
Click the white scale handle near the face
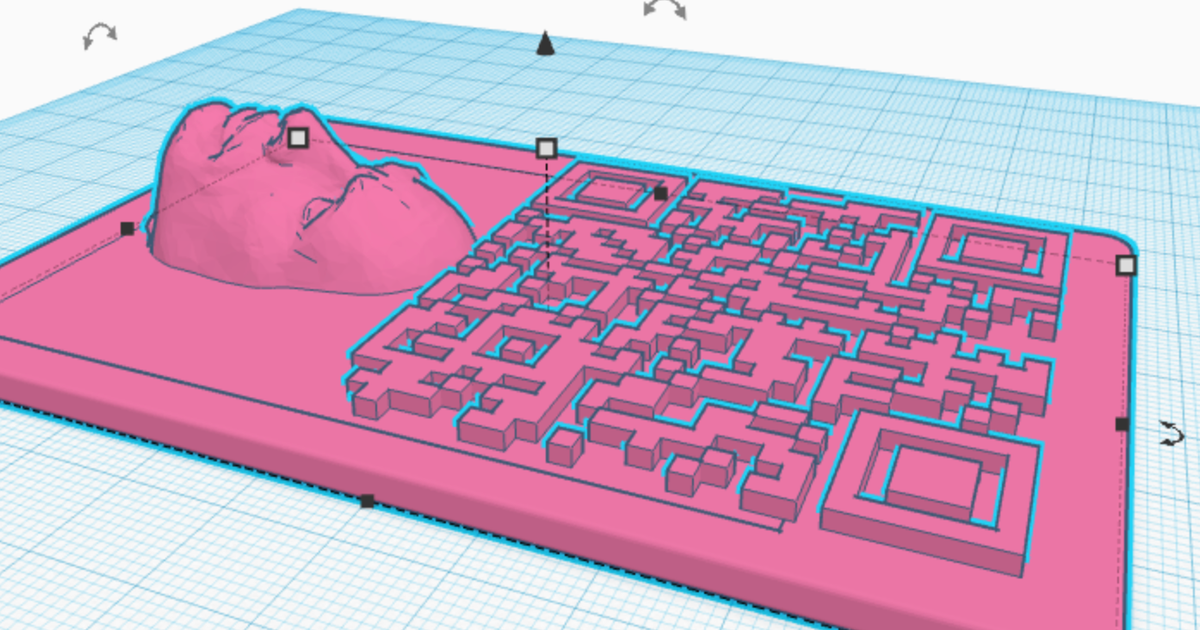(x=297, y=138)
